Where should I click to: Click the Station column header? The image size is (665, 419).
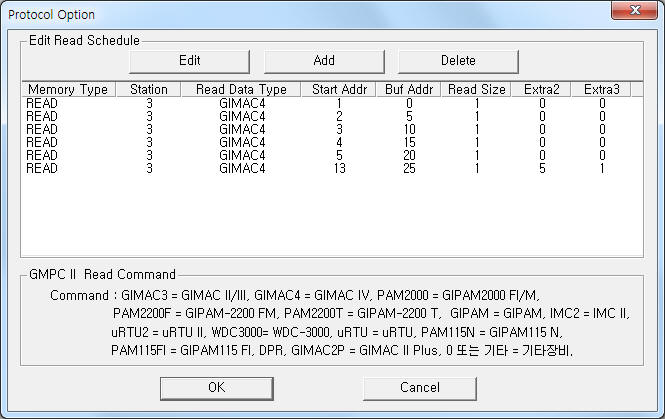pos(149,89)
